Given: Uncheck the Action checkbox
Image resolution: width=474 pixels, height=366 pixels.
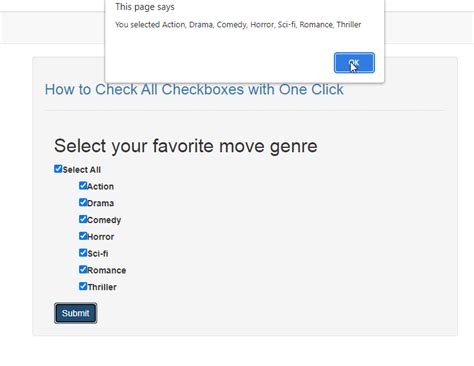Looking at the screenshot, I should click(x=83, y=186).
